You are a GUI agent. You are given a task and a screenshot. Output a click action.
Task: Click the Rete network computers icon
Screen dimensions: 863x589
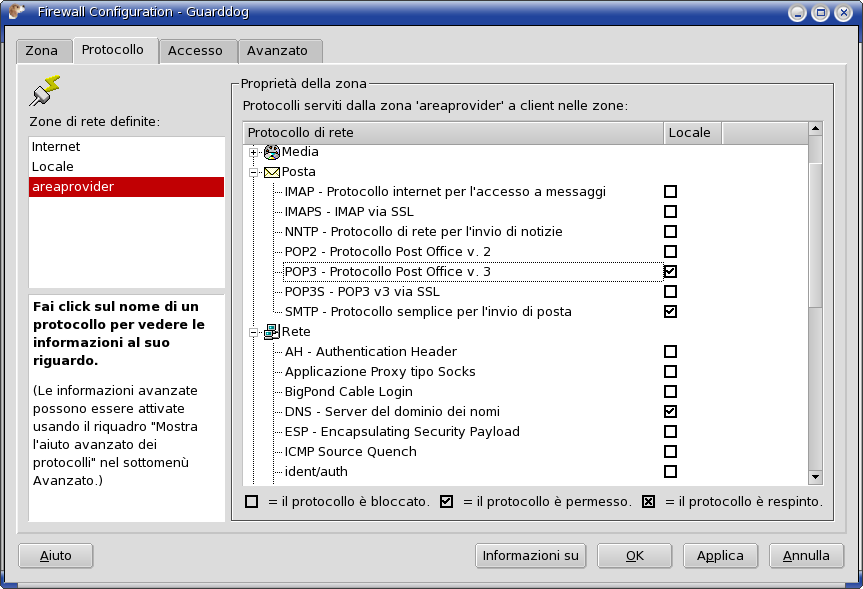[271, 332]
